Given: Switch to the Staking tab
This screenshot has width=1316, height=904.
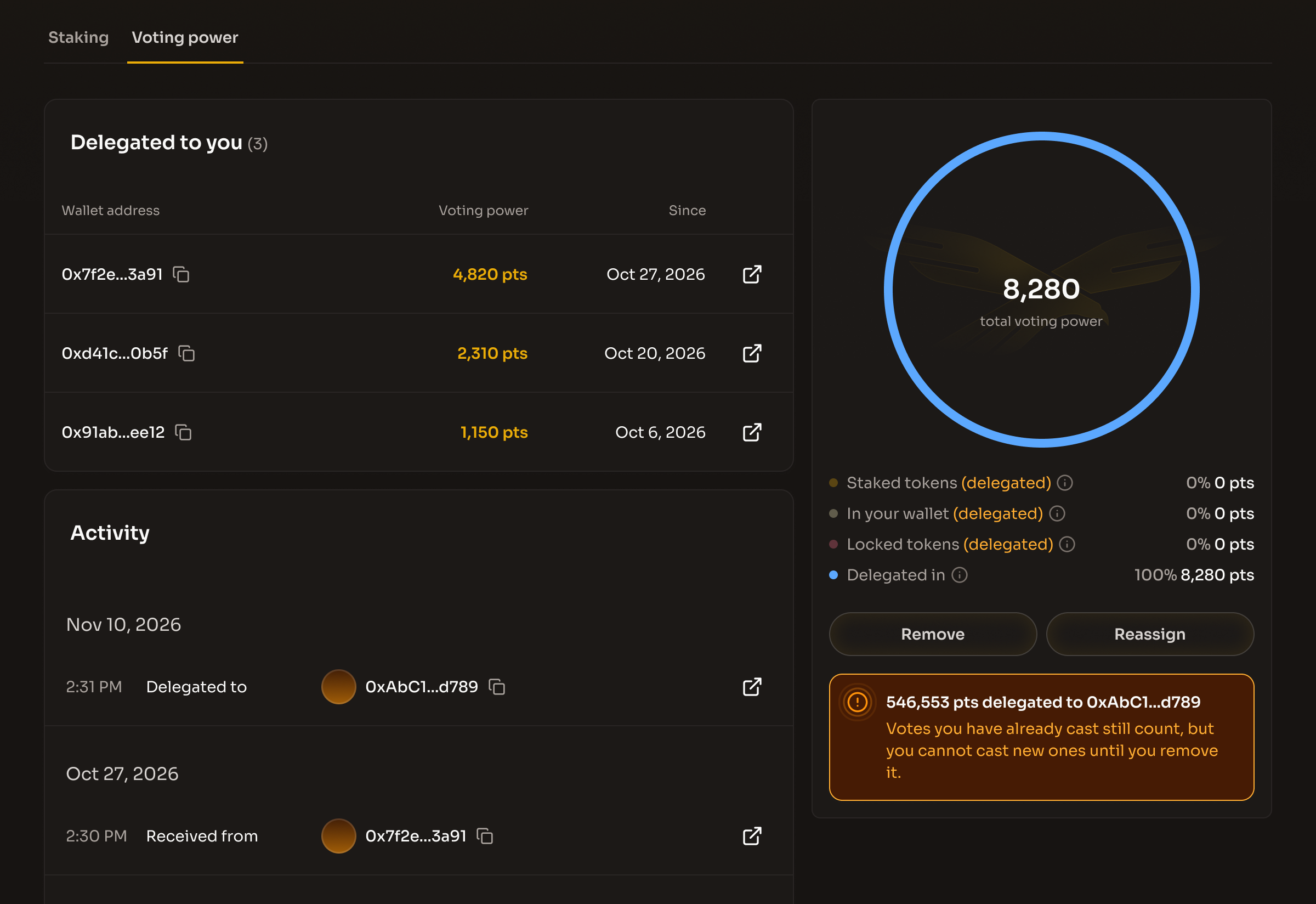Looking at the screenshot, I should pos(79,37).
